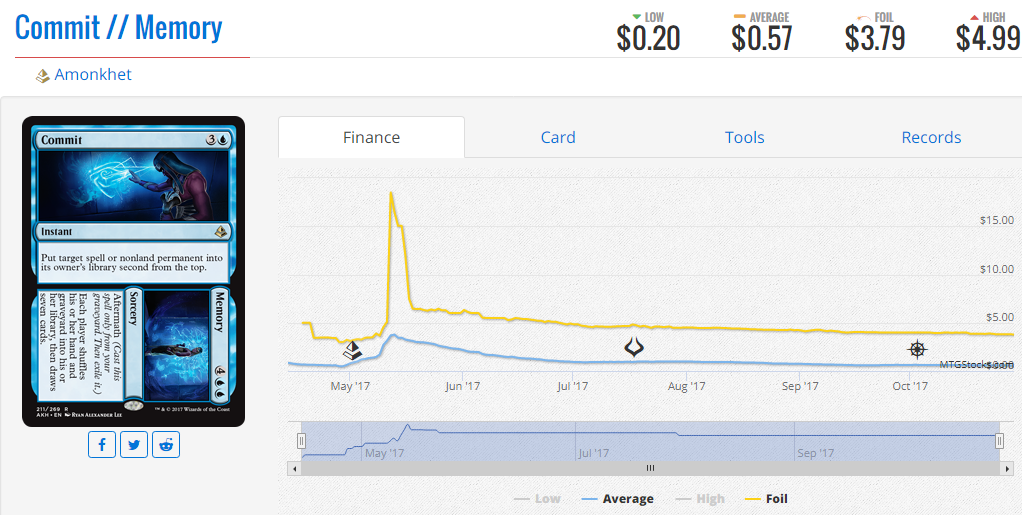Click the chart navigator scrollbar thumb
The image size is (1022, 515).
[x=650, y=468]
